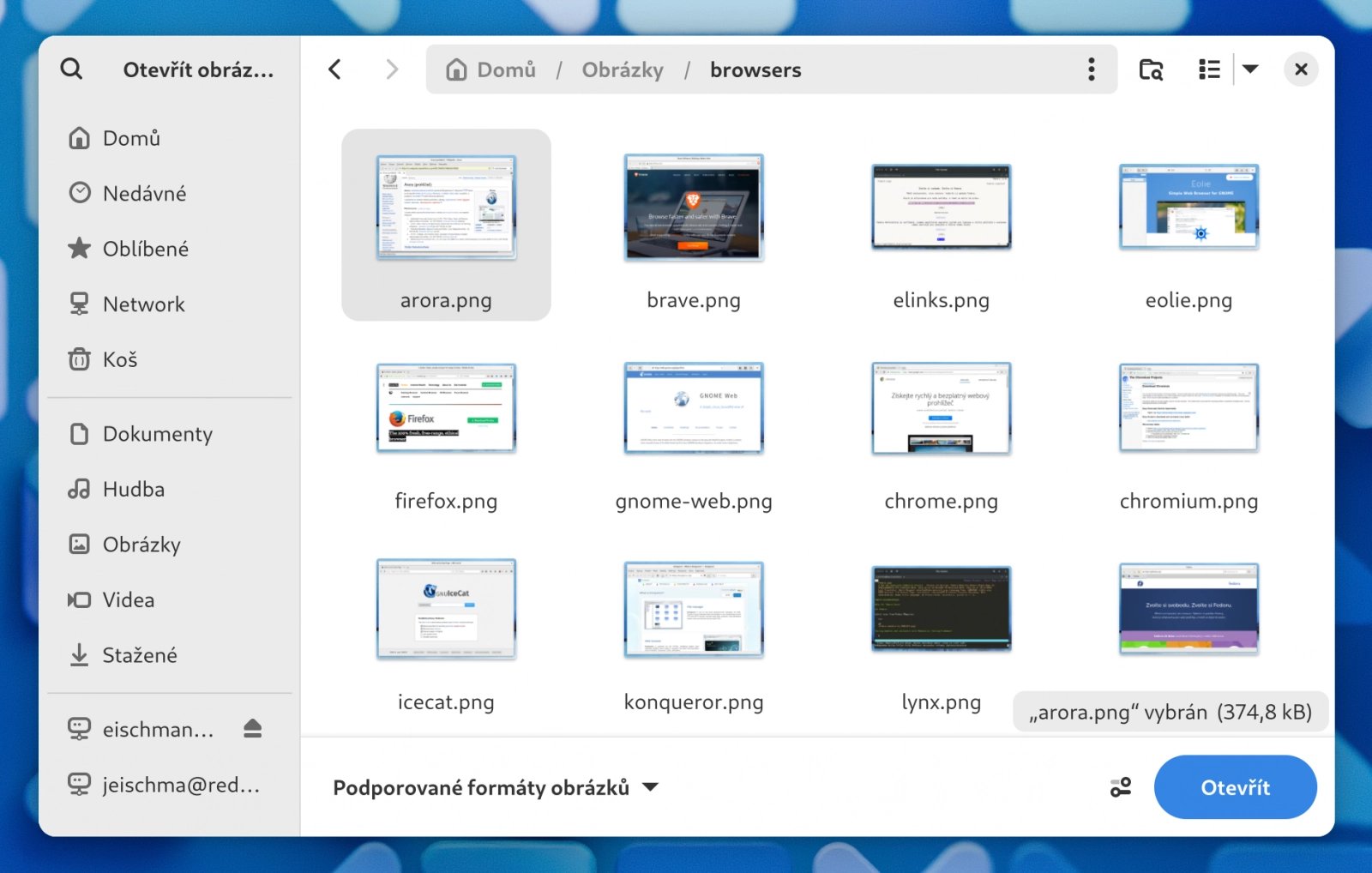This screenshot has height=873, width=1372.
Task: Click the brave.png file name
Action: point(694,300)
